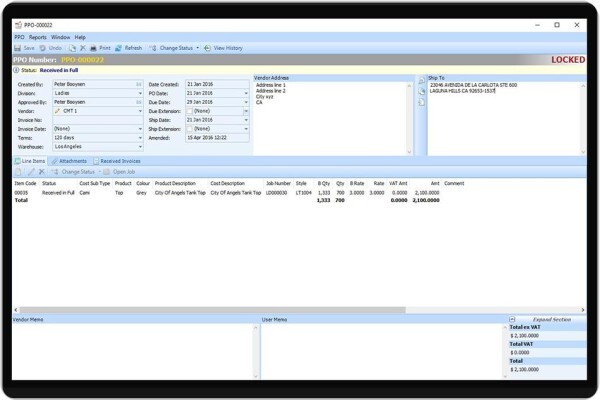Click Change Status in the main toolbar
This screenshot has width=600, height=400.
(171, 48)
